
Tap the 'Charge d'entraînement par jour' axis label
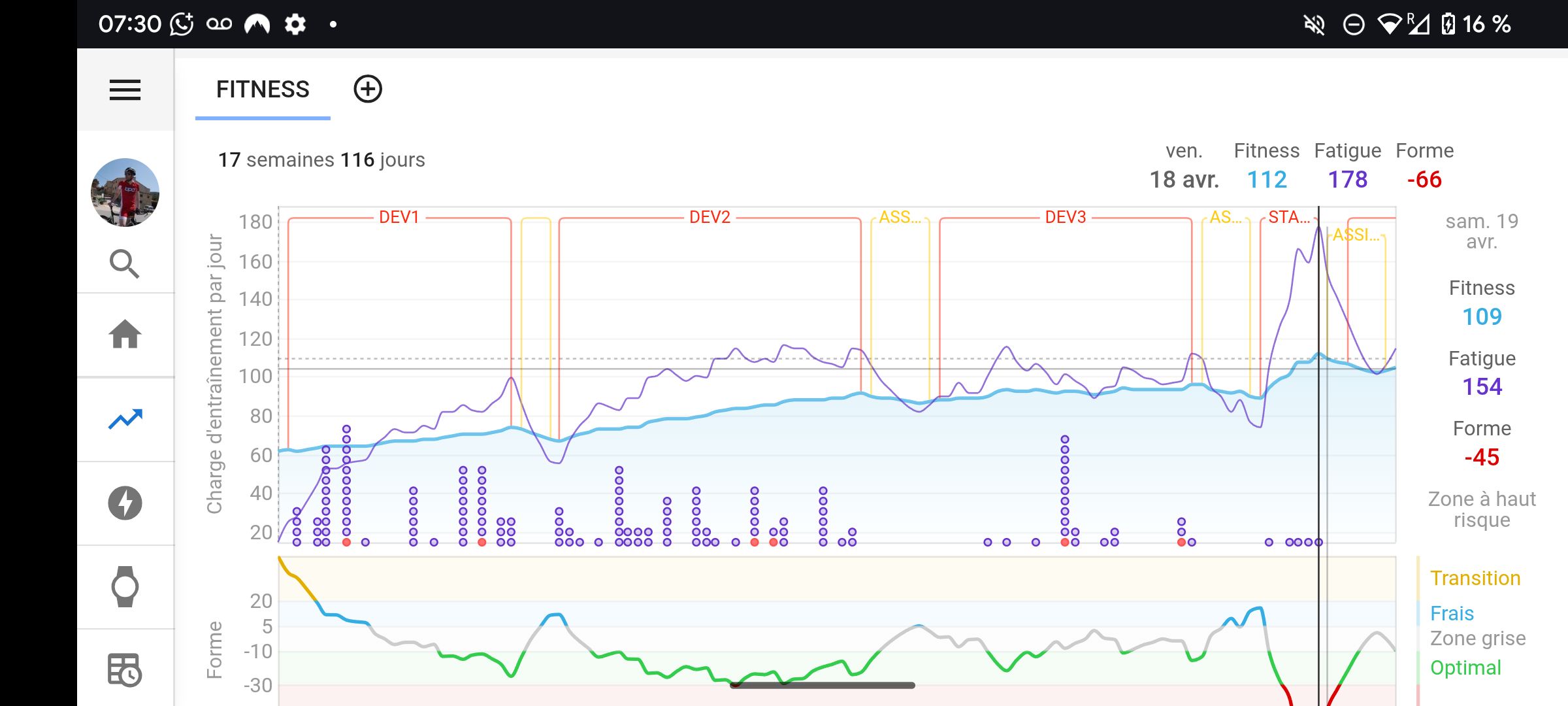coord(214,374)
